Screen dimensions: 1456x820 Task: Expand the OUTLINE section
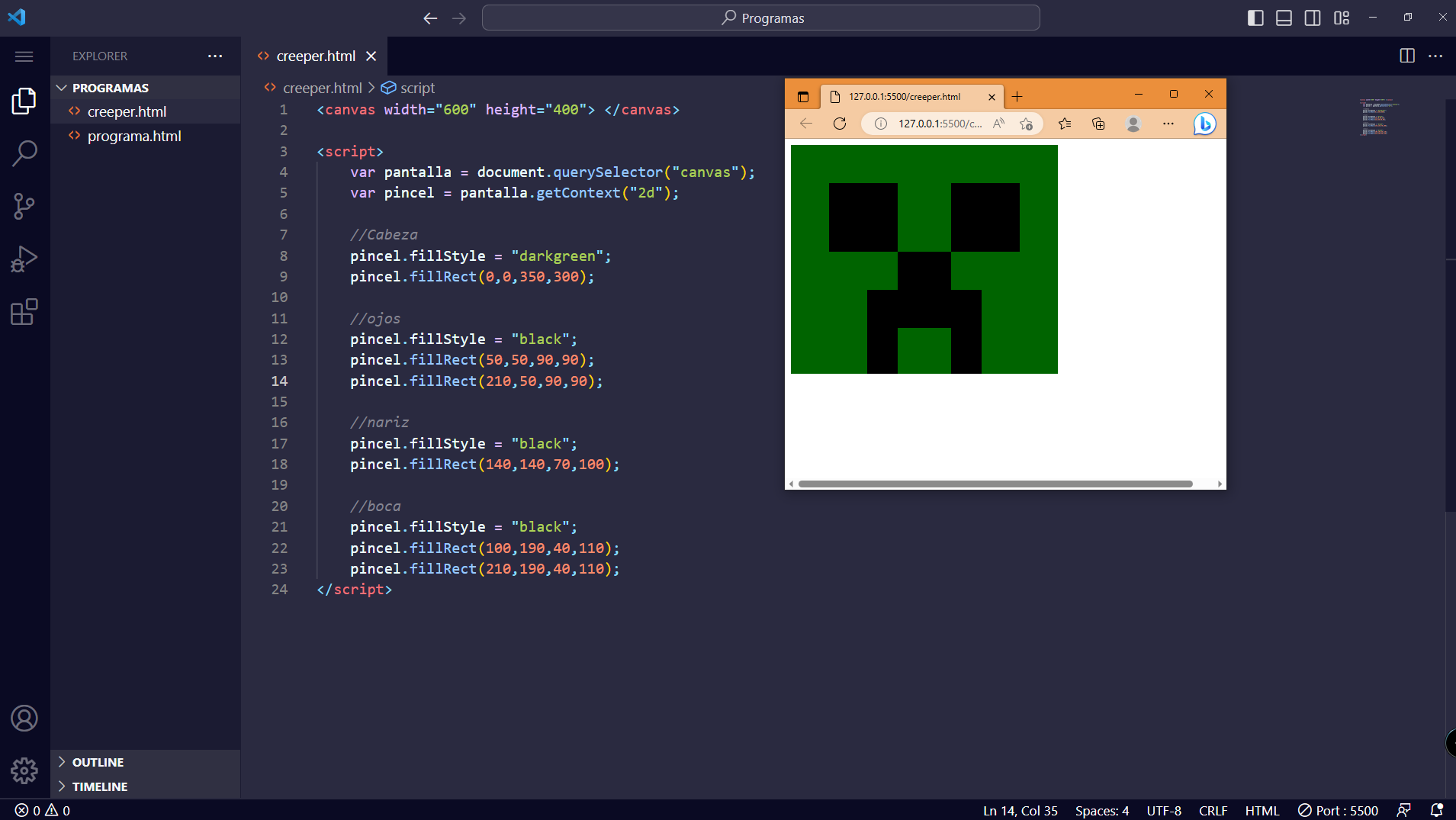145,762
